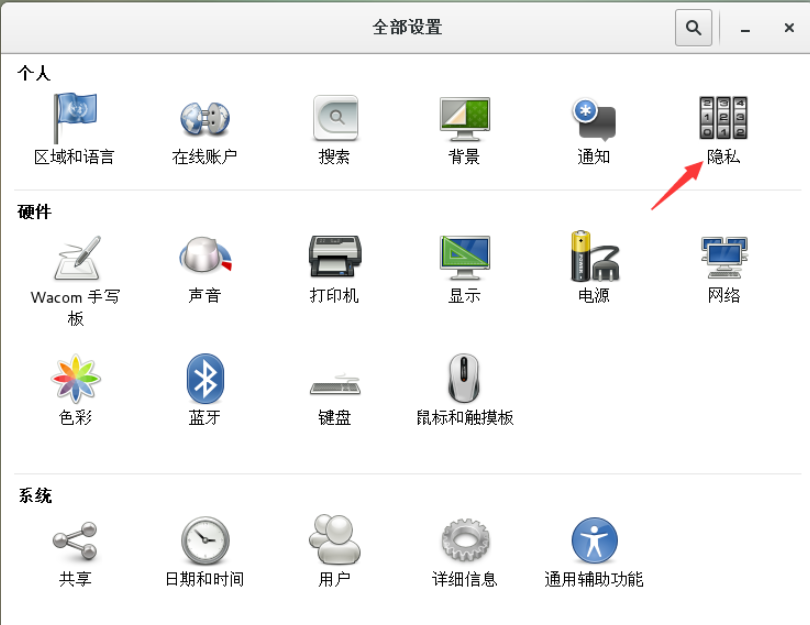Open the 用户 users icon
The width and height of the screenshot is (810, 625).
pos(335,539)
